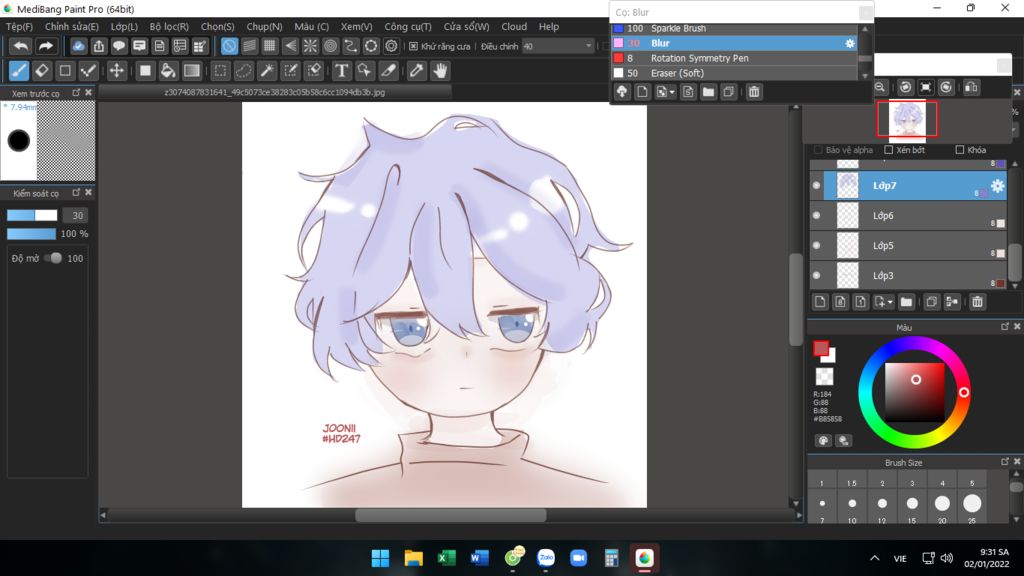Toggle Khử răng cưa anti-aliasing checkbox
Screen dimensions: 1024x576
[x=413, y=46]
